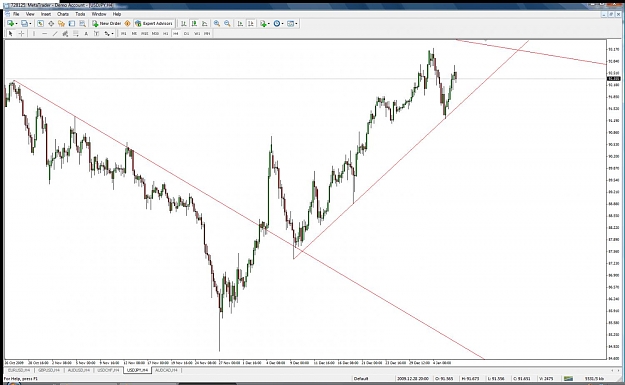
Task: Expand the Indicators dropdown arrow
Action: tap(269, 24)
